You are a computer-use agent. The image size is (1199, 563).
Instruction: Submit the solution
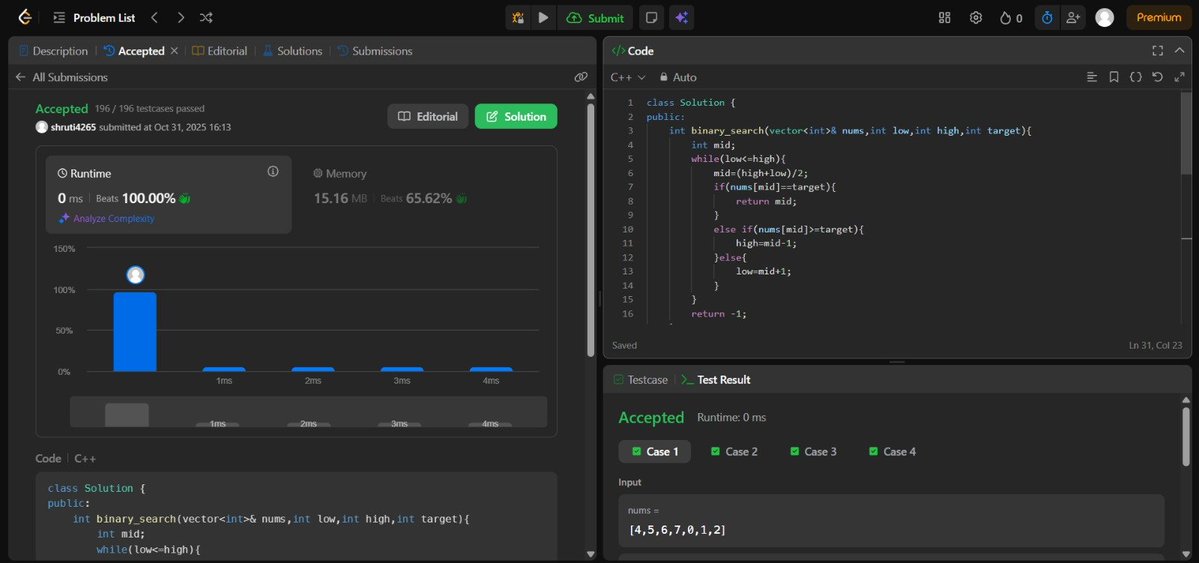595,18
